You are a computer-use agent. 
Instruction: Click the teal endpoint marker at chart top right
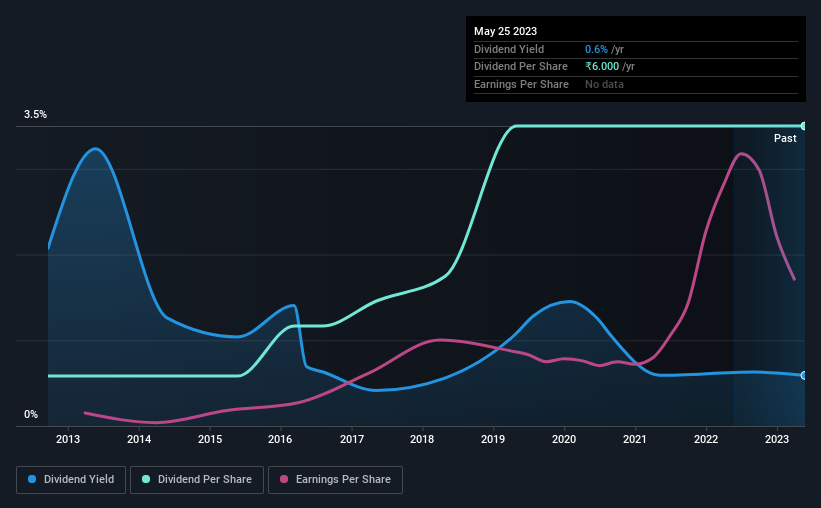pos(804,126)
